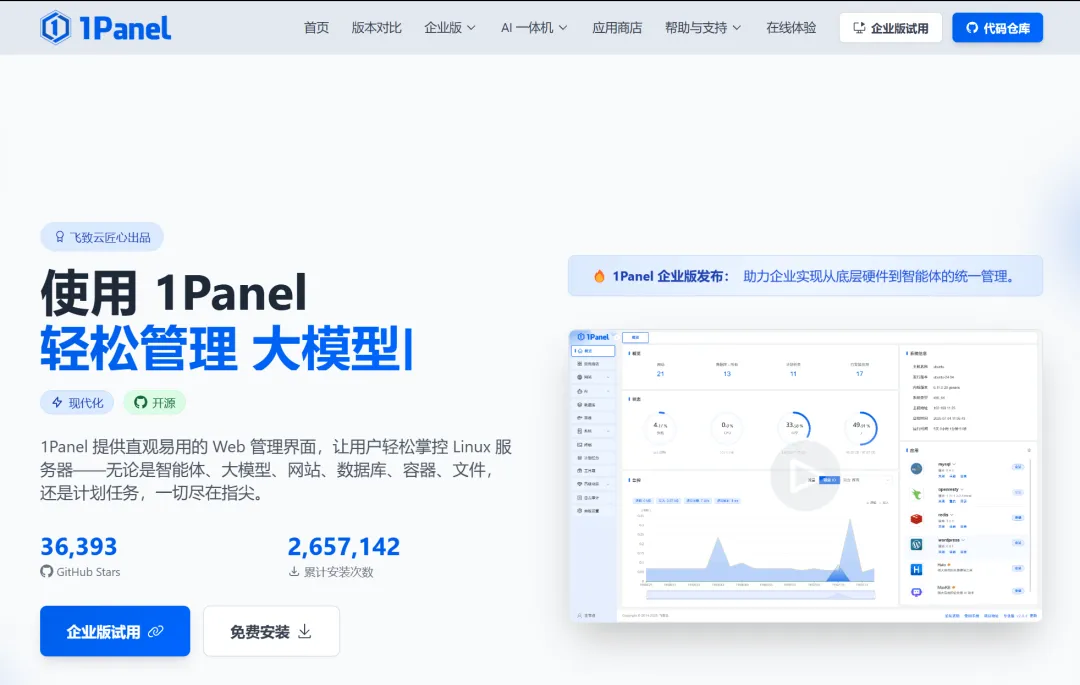Click the blue 企业版试用 hero button
Image resolution: width=1080 pixels, height=685 pixels.
[115, 631]
